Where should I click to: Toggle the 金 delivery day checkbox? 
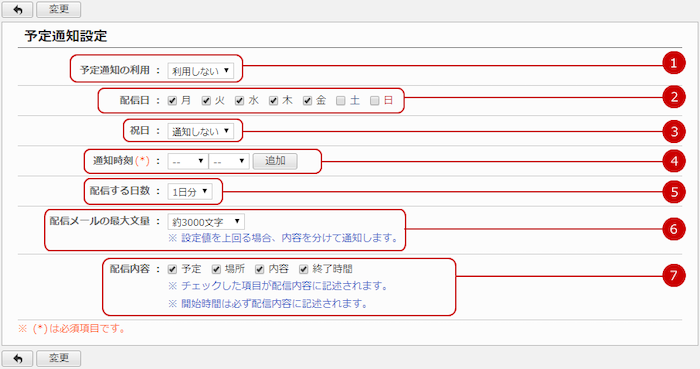tap(307, 101)
